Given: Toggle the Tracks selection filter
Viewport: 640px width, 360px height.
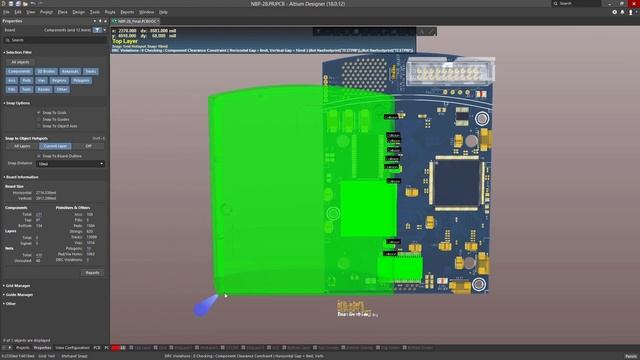Looking at the screenshot, I should (x=91, y=71).
